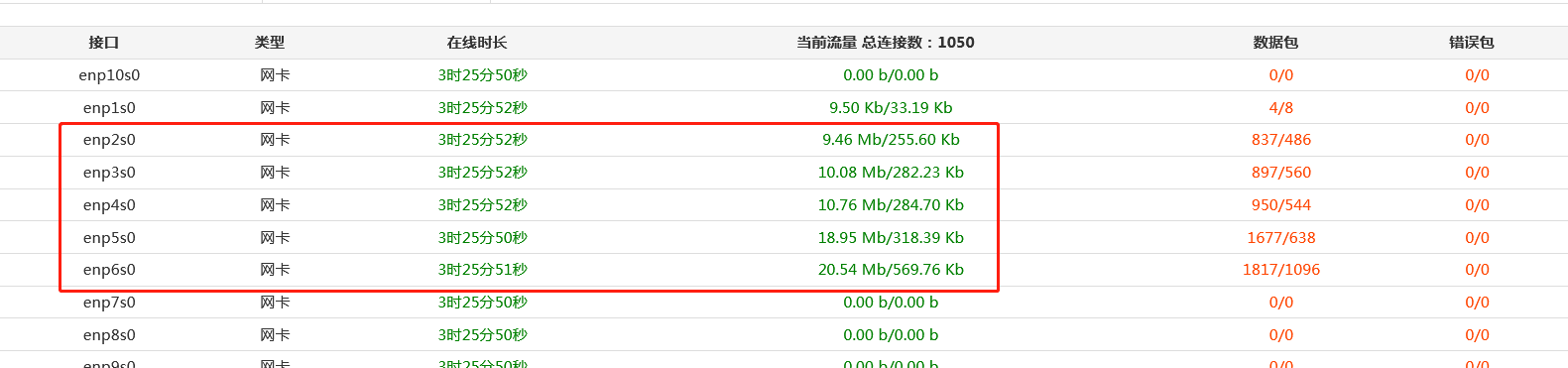Click the 类型 column header
The image size is (1568, 368).
pos(270,43)
